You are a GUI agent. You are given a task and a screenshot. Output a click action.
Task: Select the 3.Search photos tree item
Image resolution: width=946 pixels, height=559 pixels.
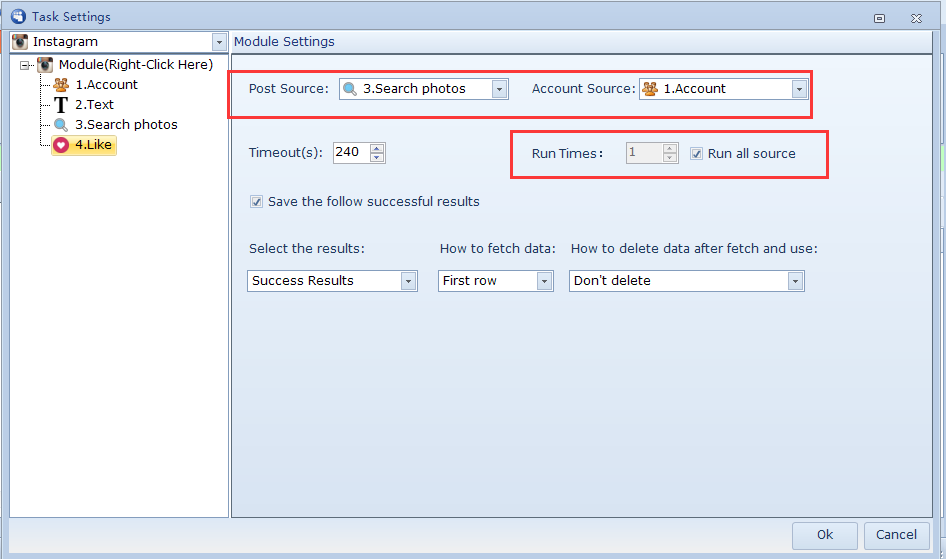click(x=126, y=125)
